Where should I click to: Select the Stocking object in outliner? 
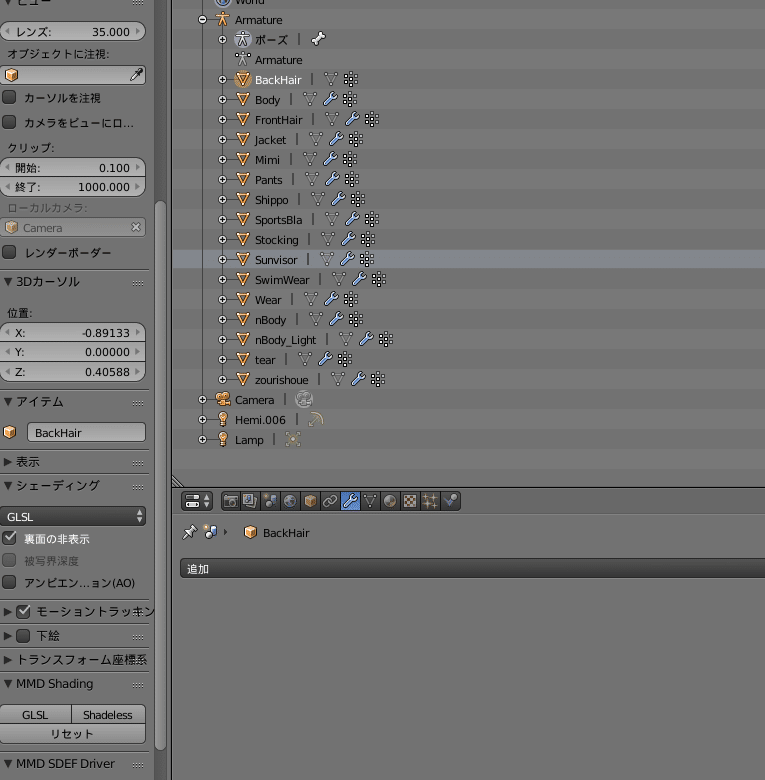[x=277, y=240]
